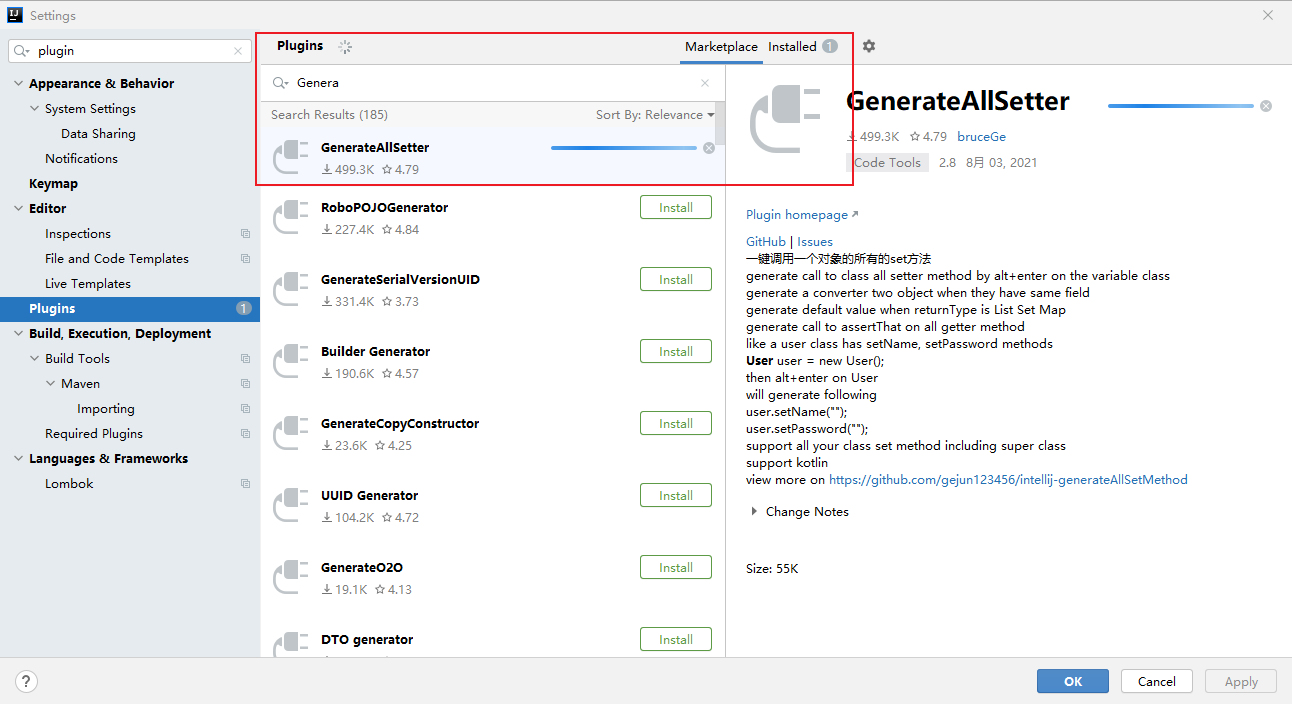Install the Builder Generator plugin
Image resolution: width=1292 pixels, height=704 pixels.
point(676,352)
